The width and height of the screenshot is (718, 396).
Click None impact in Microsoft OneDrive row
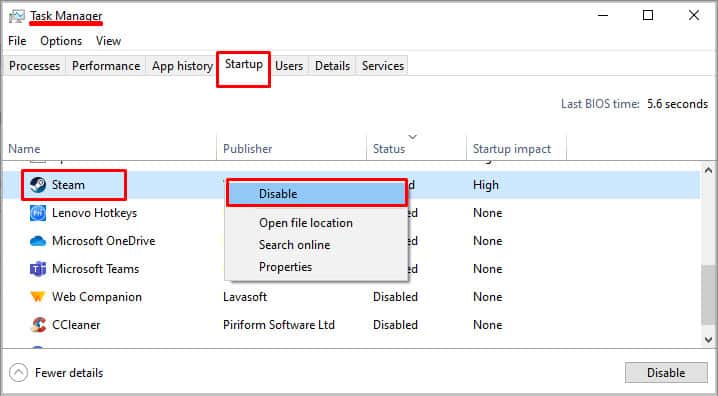(487, 241)
